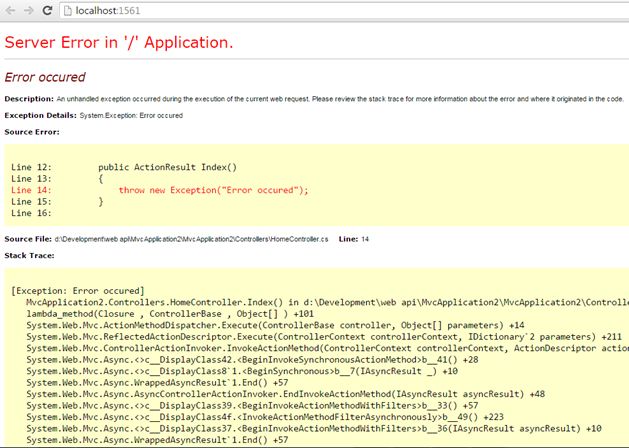This screenshot has height=448, width=629.
Task: Click the ActionMethodDispatcher.Execute +14 line
Action: click(275, 325)
